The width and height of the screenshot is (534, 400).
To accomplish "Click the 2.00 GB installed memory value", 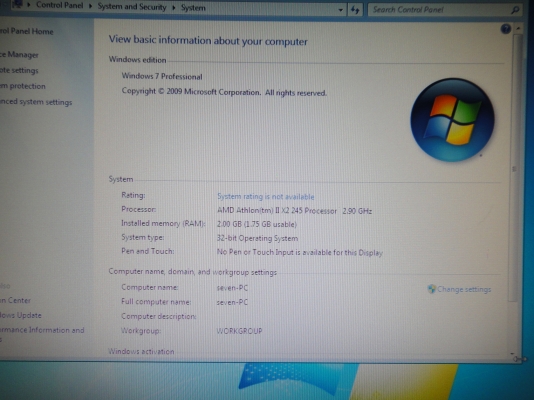I will tap(257, 224).
